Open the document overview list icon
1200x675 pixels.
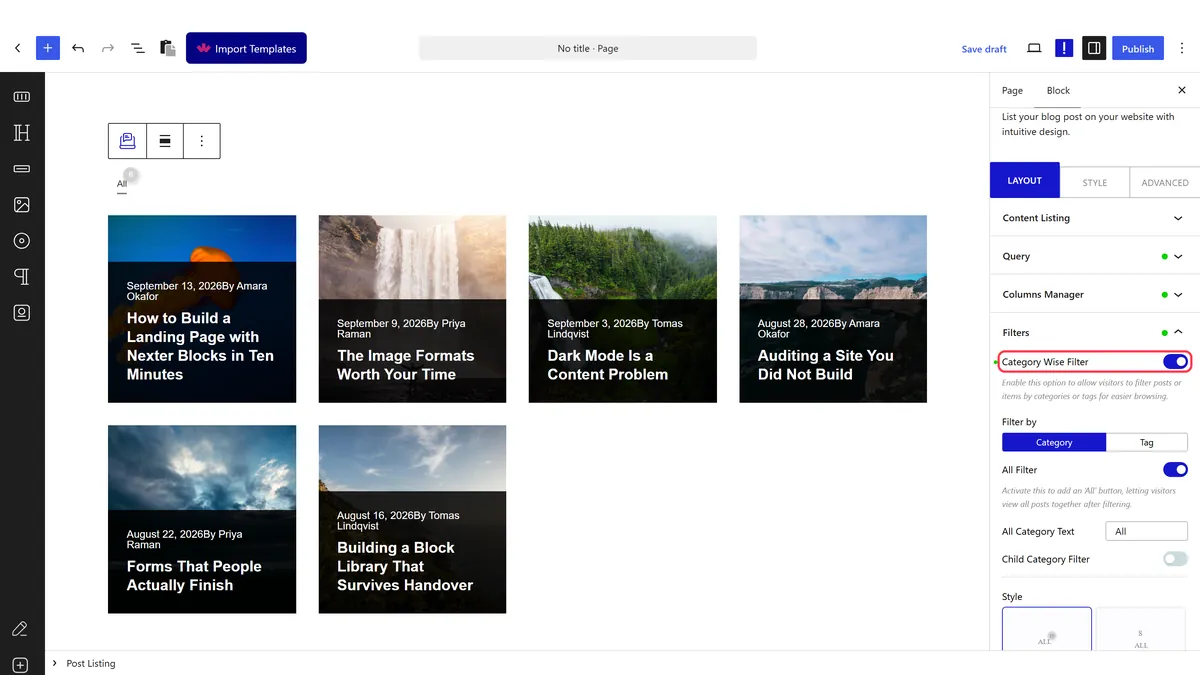(138, 48)
